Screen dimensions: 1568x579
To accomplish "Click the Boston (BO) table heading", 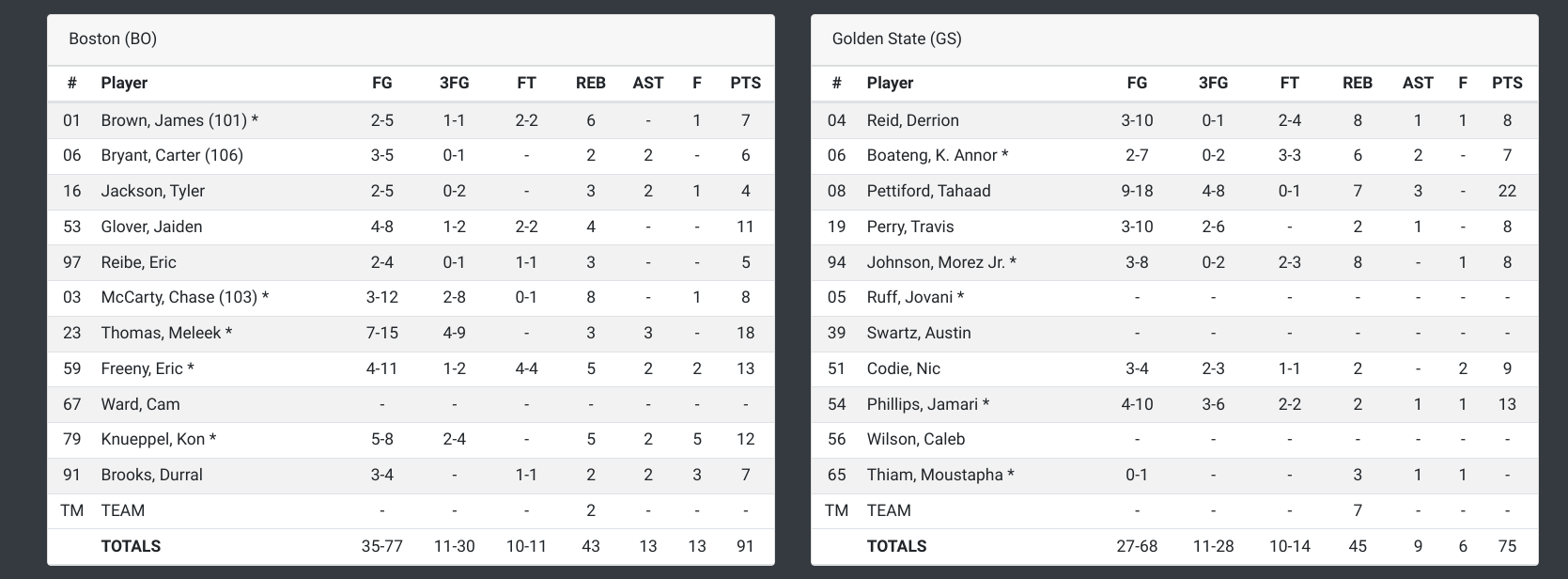I will [113, 39].
